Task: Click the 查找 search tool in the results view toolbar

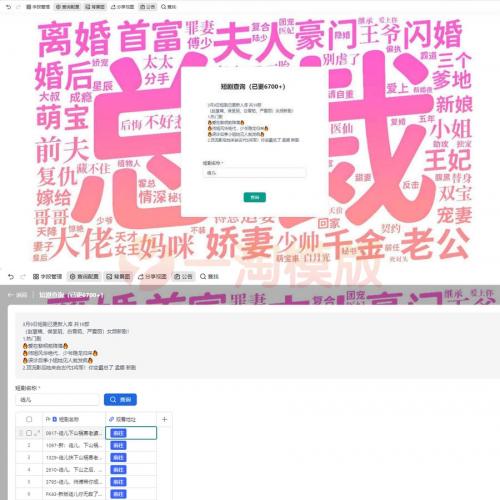Action: pyautogui.click(x=209, y=277)
